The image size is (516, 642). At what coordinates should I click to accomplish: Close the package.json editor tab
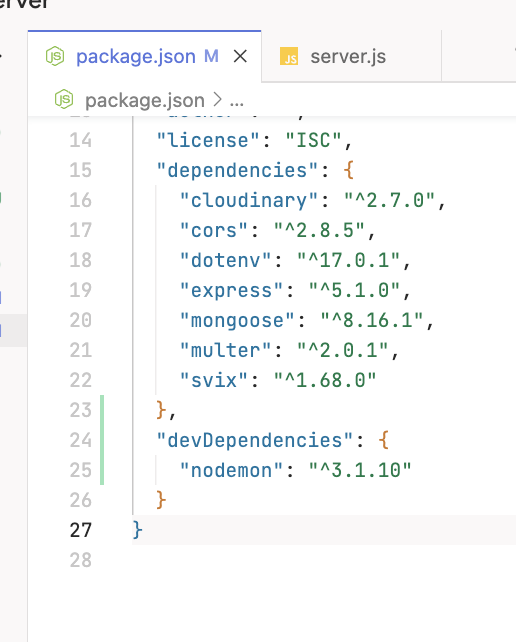click(x=240, y=56)
